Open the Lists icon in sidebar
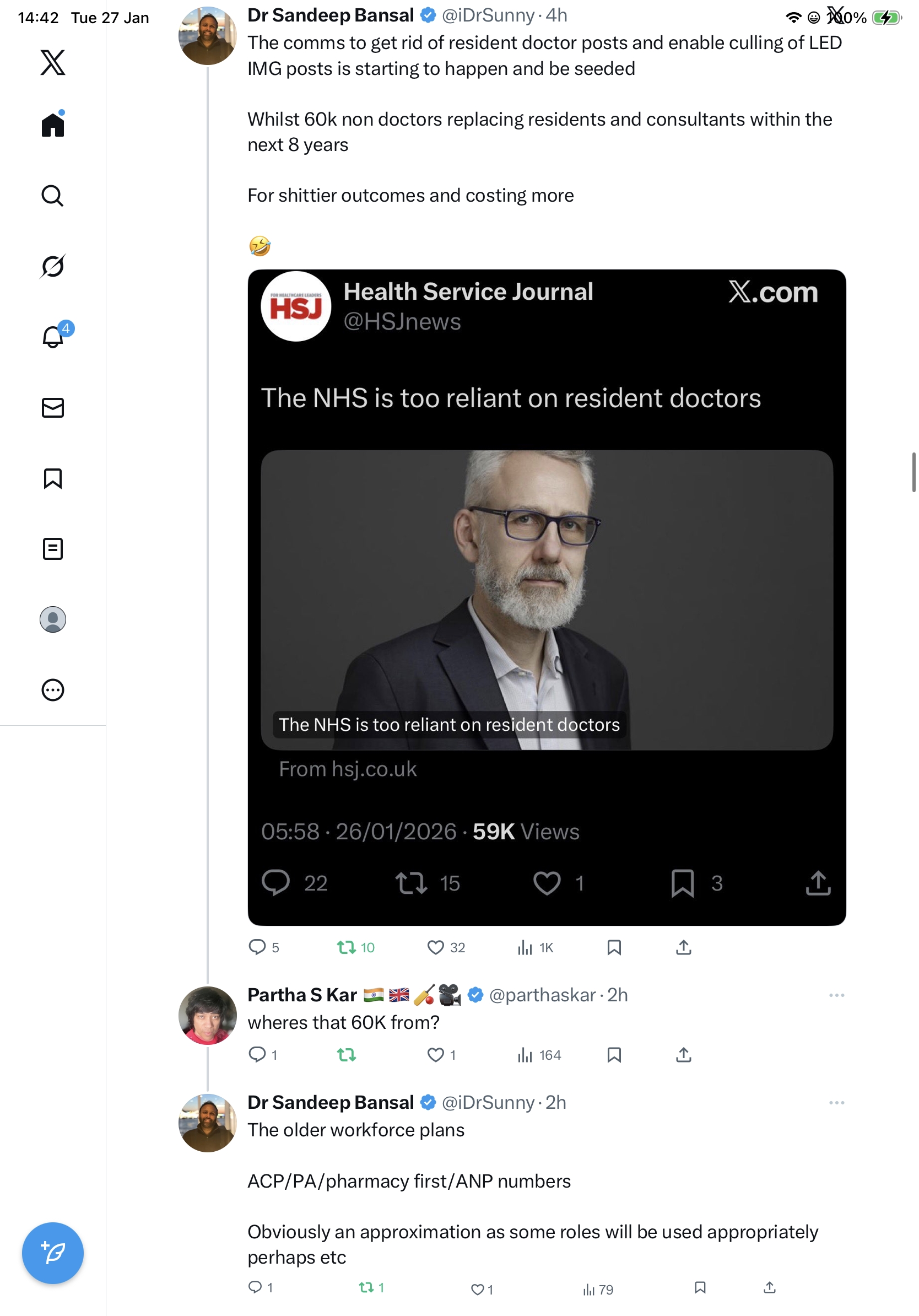This screenshot has width=919, height=1316. (53, 549)
